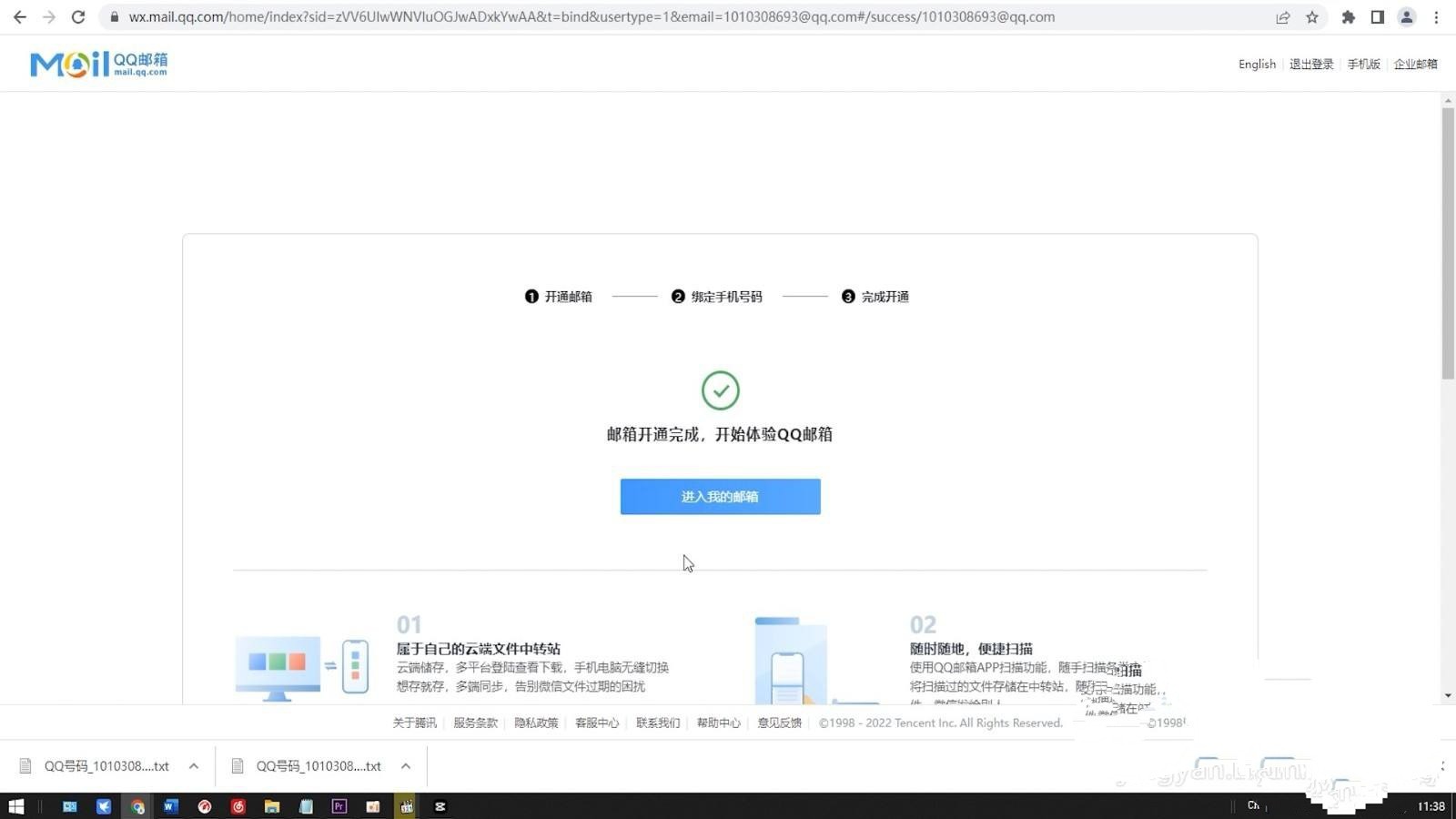Click the padlock site info icon
This screenshot has height=819, width=1456.
115,17
